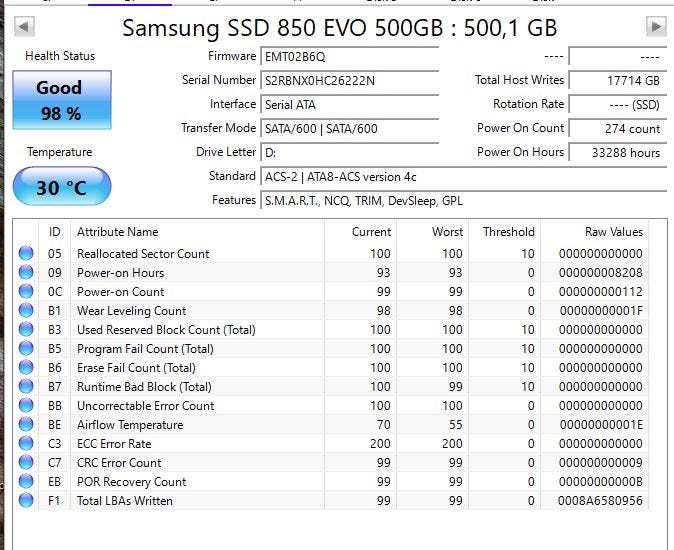Click the Health Status label
Image resolution: width=674 pixels, height=550 pixels.
point(60,56)
